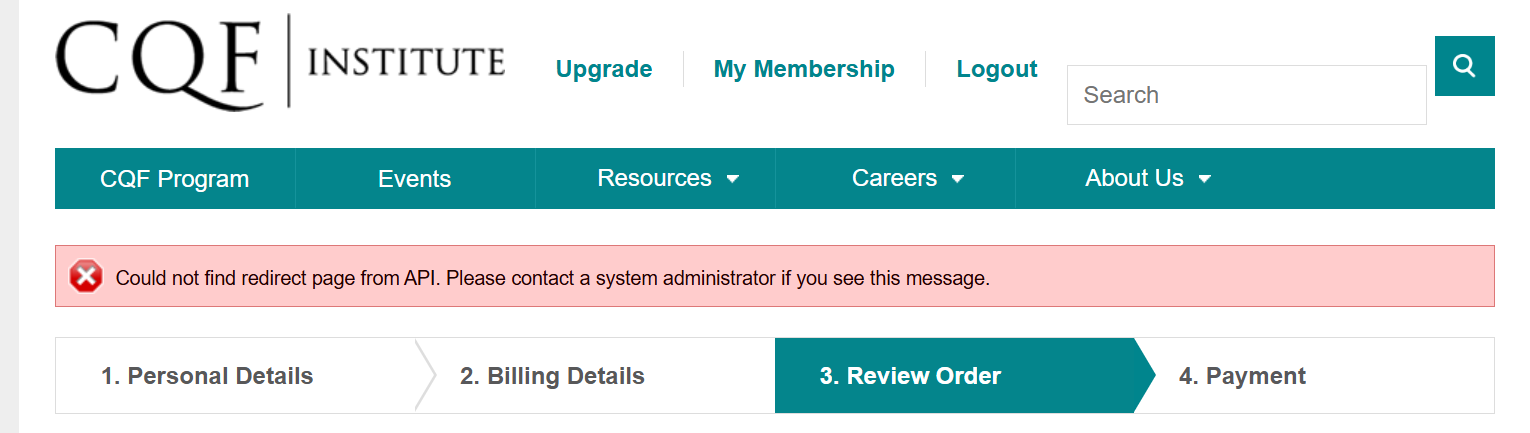This screenshot has width=1530, height=433.
Task: Jump to the Payment step
Action: pos(1242,376)
